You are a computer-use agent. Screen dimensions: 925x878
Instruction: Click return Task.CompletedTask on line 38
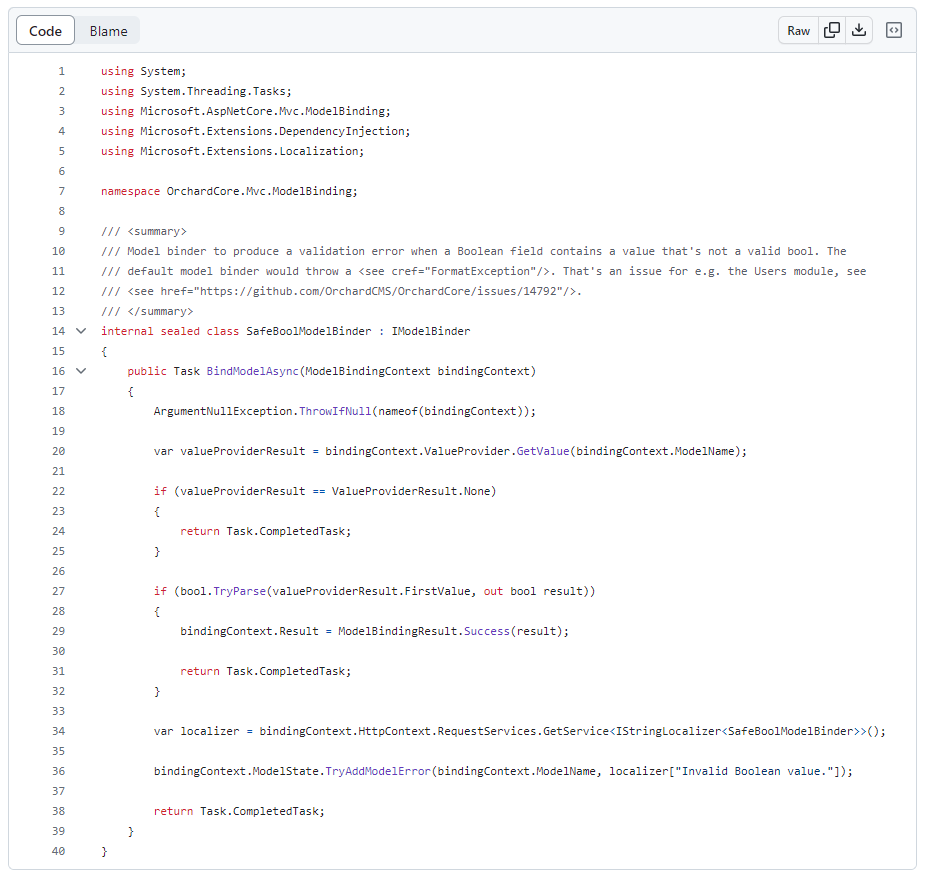pyautogui.click(x=239, y=811)
